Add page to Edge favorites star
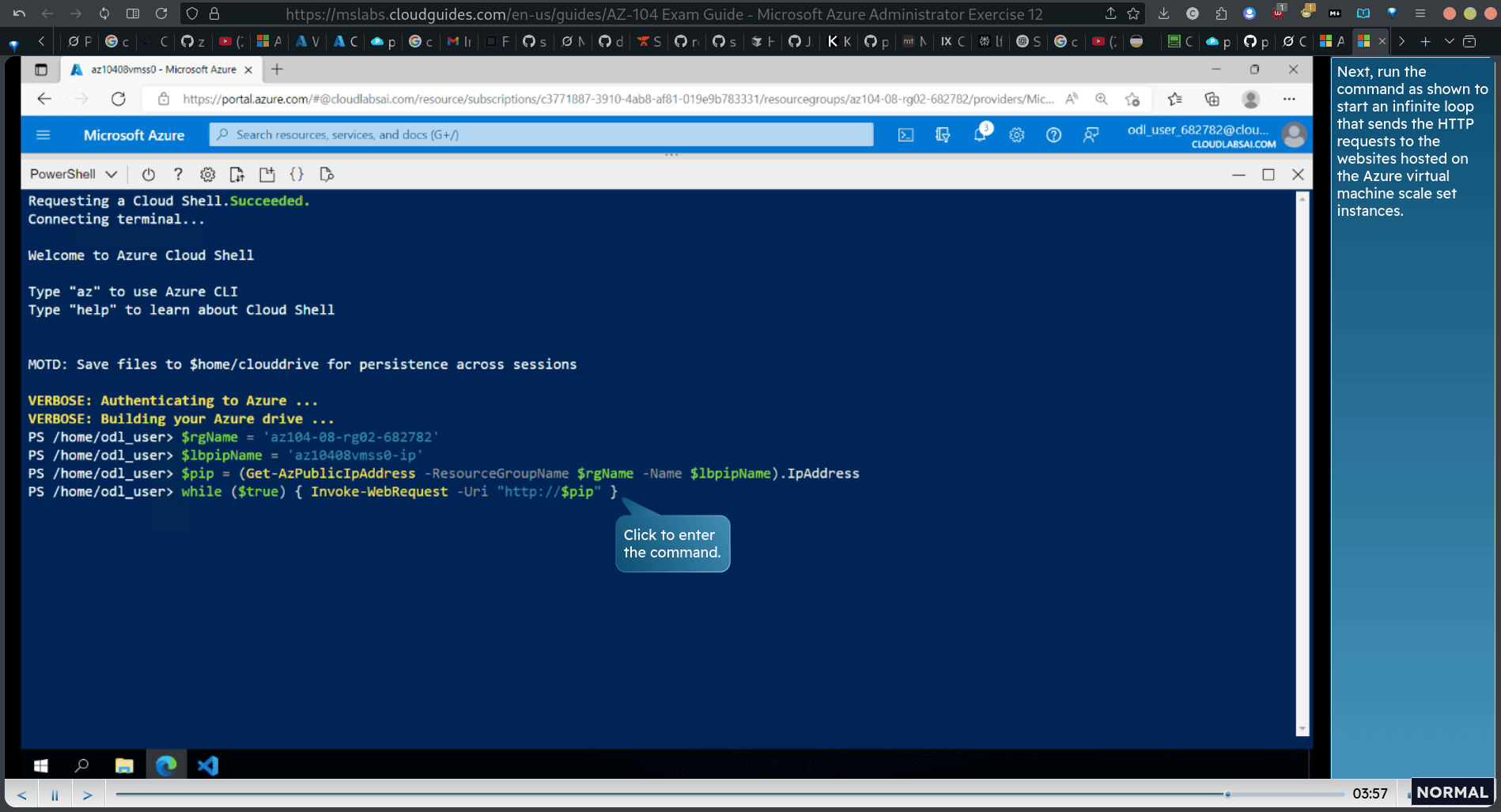 pos(1132,99)
